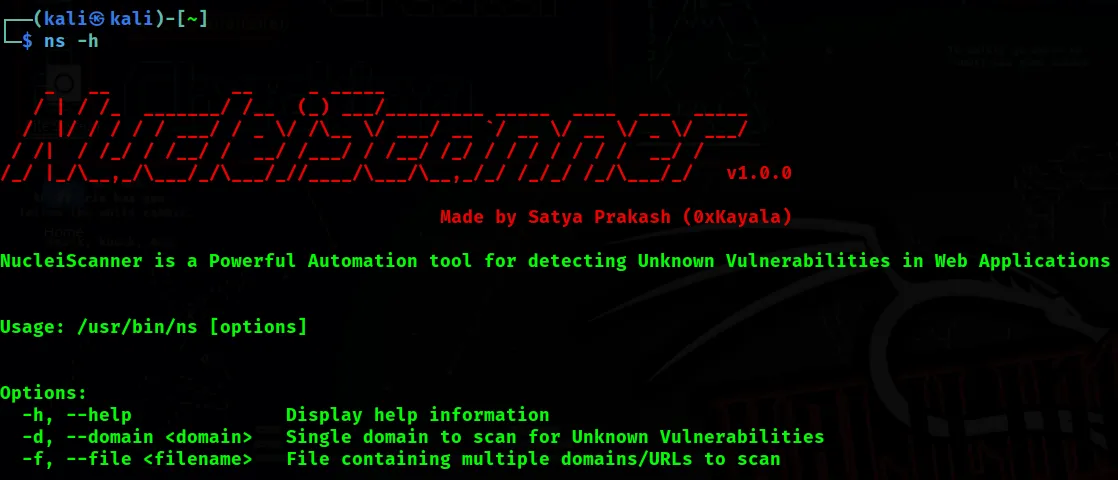
Task: Click the 'Display help information' description
Action: coord(417,415)
